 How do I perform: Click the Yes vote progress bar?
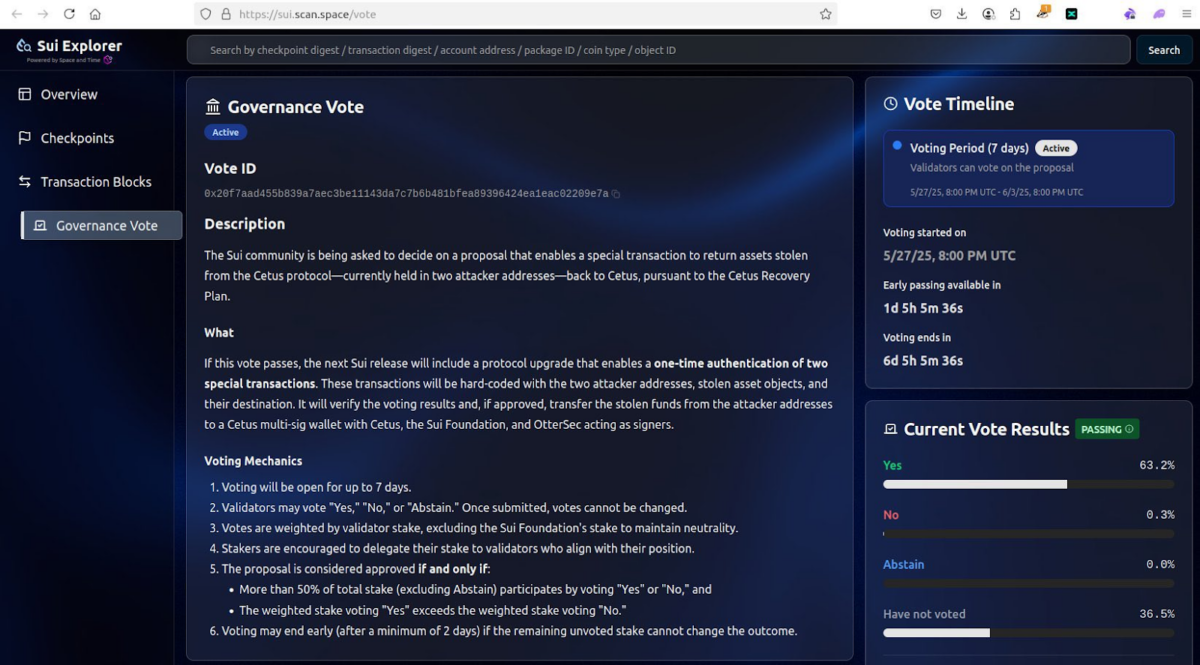pyautogui.click(x=1028, y=484)
